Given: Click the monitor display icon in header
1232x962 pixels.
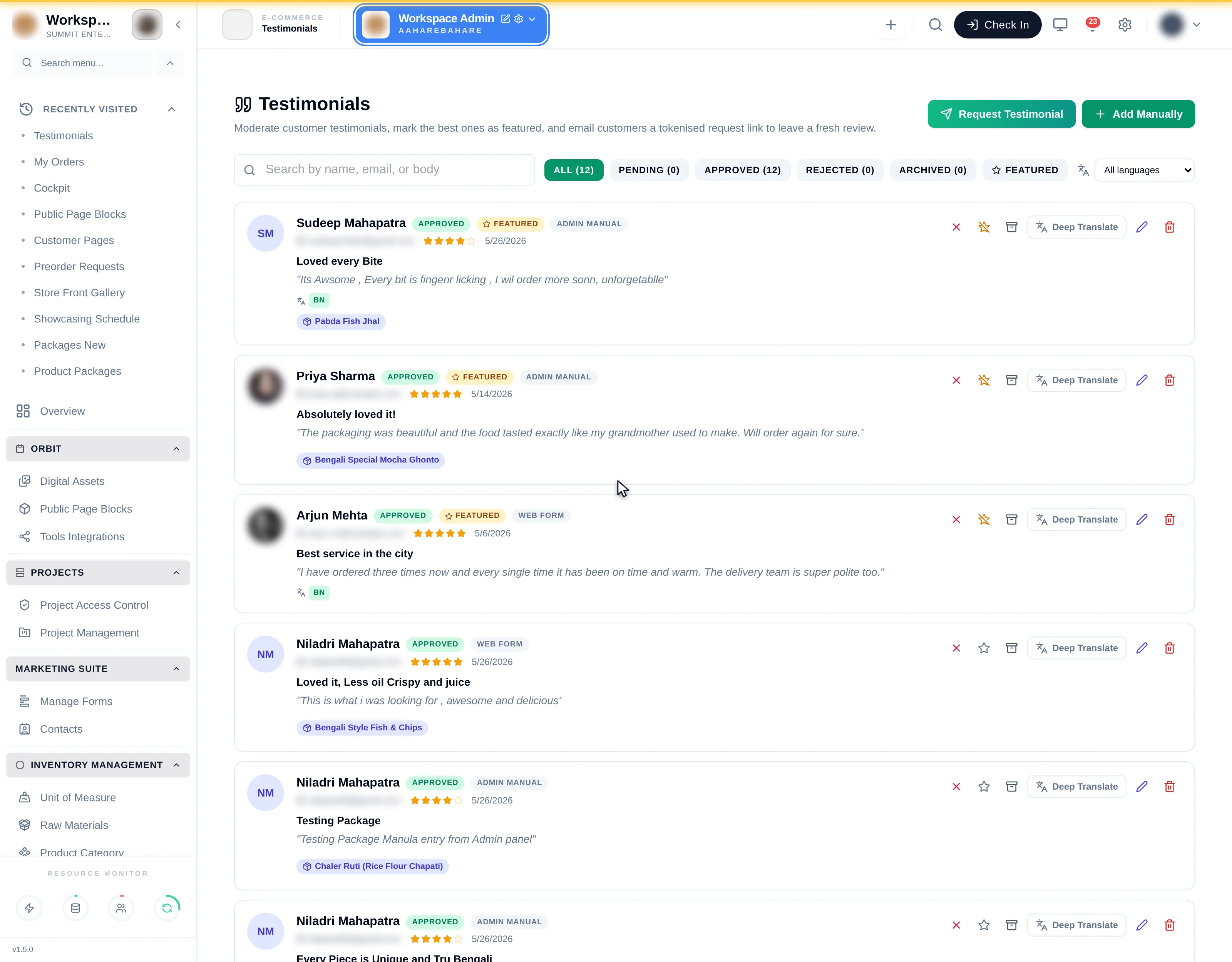Looking at the screenshot, I should tap(1060, 25).
